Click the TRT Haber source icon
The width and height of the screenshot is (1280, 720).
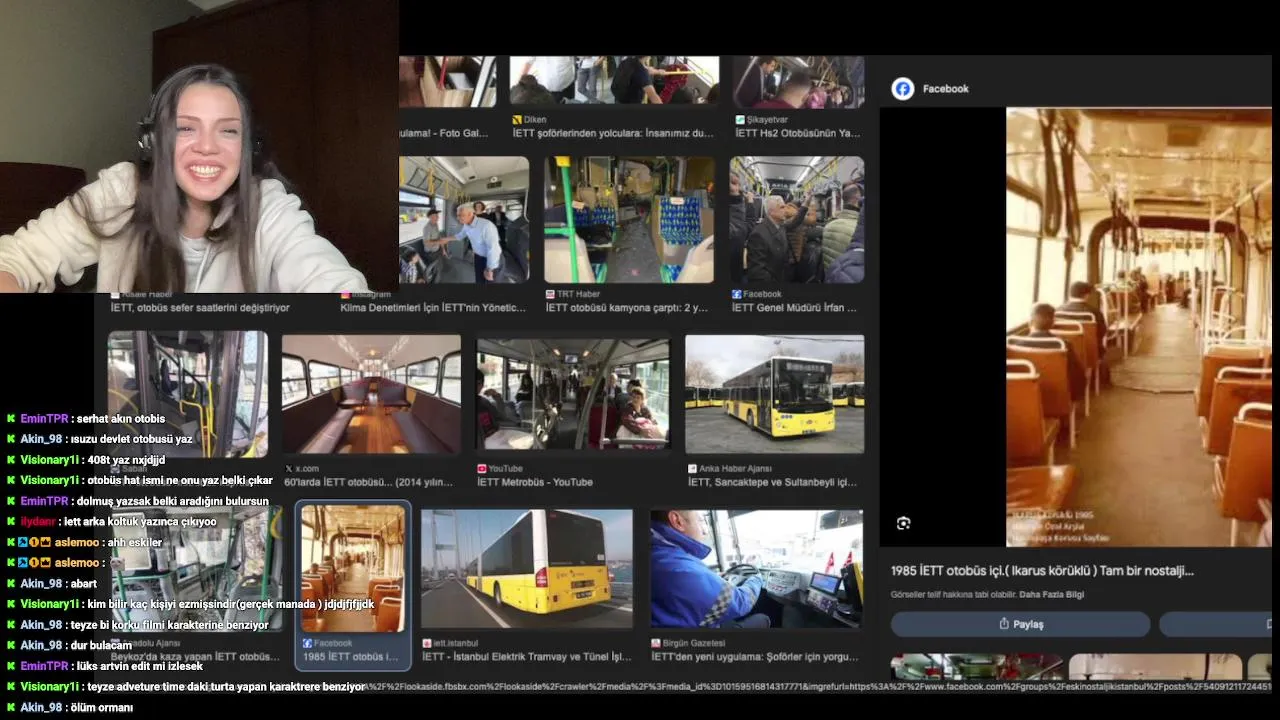tap(550, 294)
